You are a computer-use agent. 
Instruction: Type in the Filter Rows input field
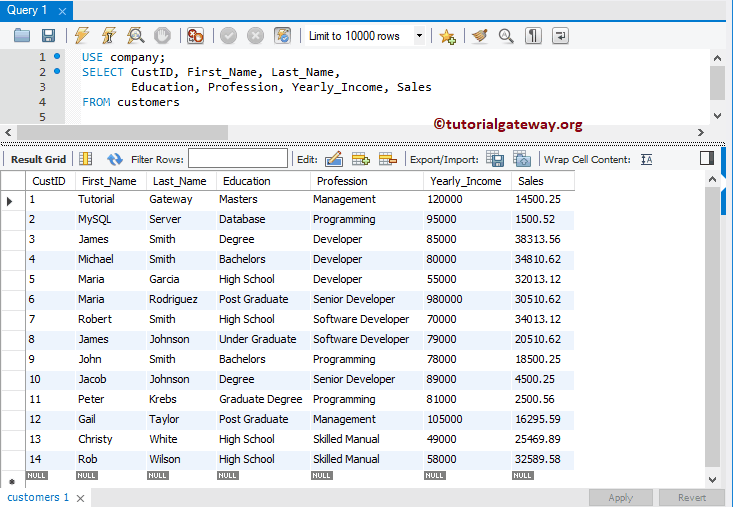point(237,159)
